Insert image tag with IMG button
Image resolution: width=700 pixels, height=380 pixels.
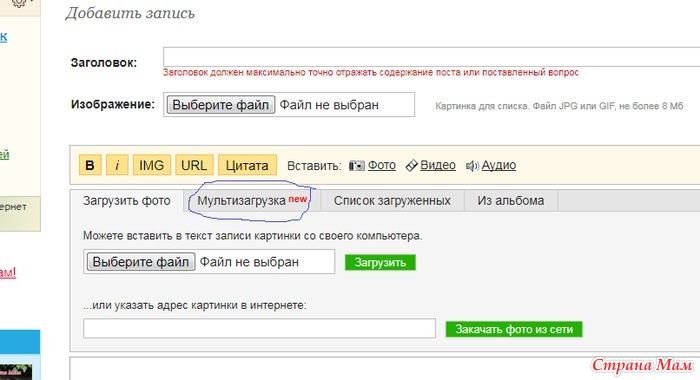tap(151, 165)
